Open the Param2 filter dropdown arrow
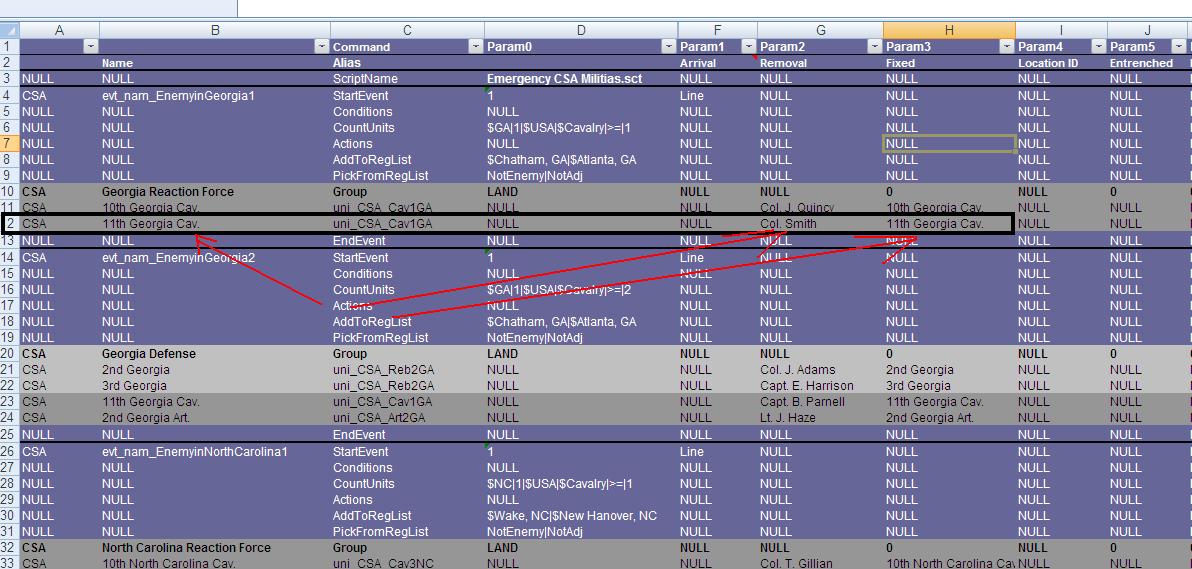The height and width of the screenshot is (569, 1192). coord(873,47)
